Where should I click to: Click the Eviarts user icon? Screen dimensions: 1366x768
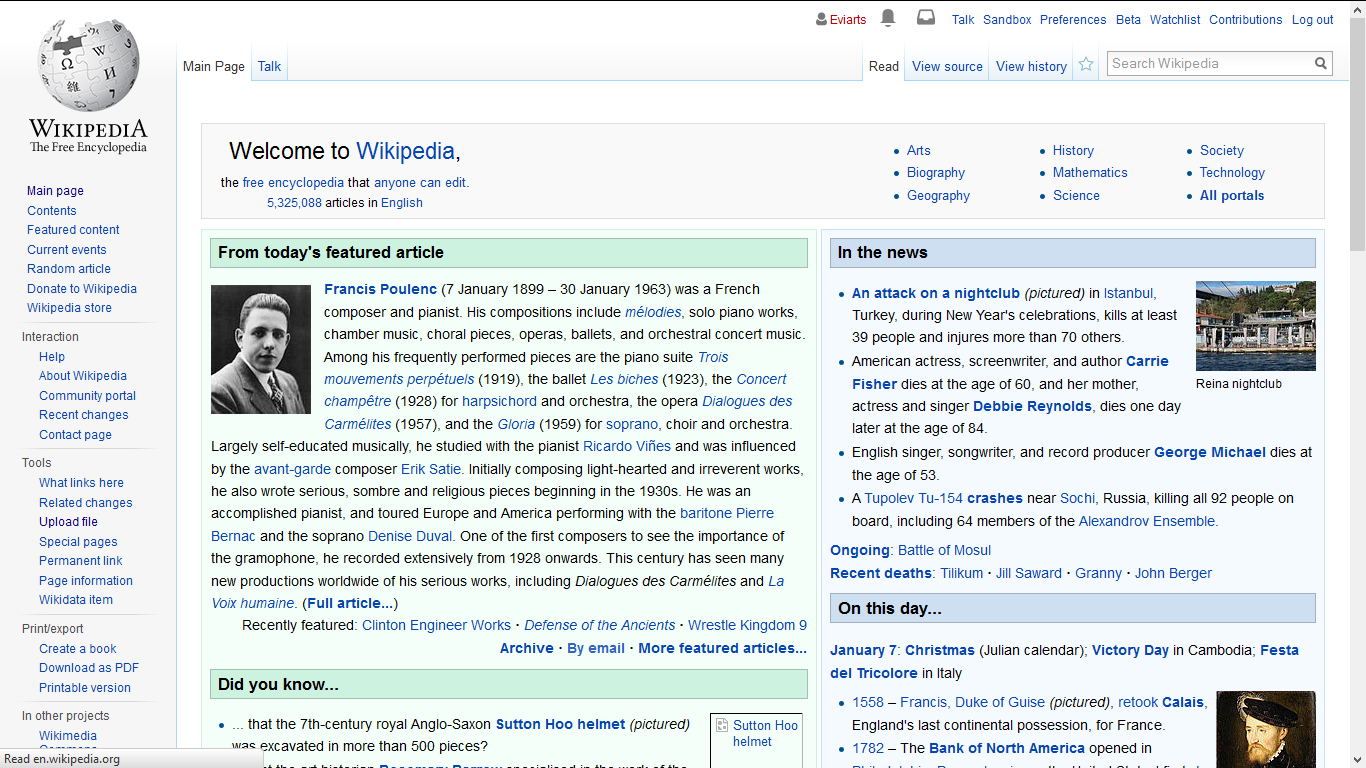point(822,20)
